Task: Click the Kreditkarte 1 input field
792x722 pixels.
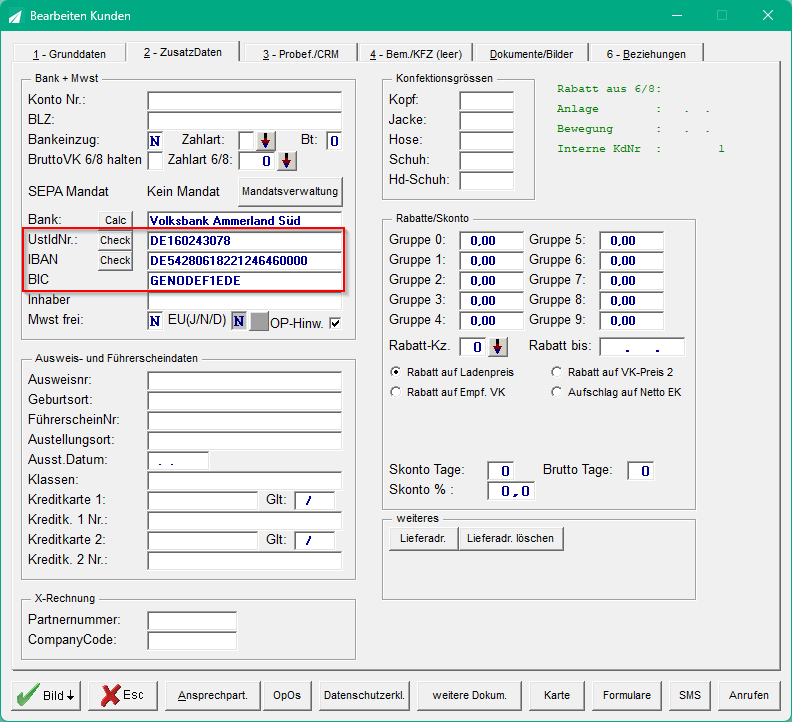Action: (x=203, y=500)
